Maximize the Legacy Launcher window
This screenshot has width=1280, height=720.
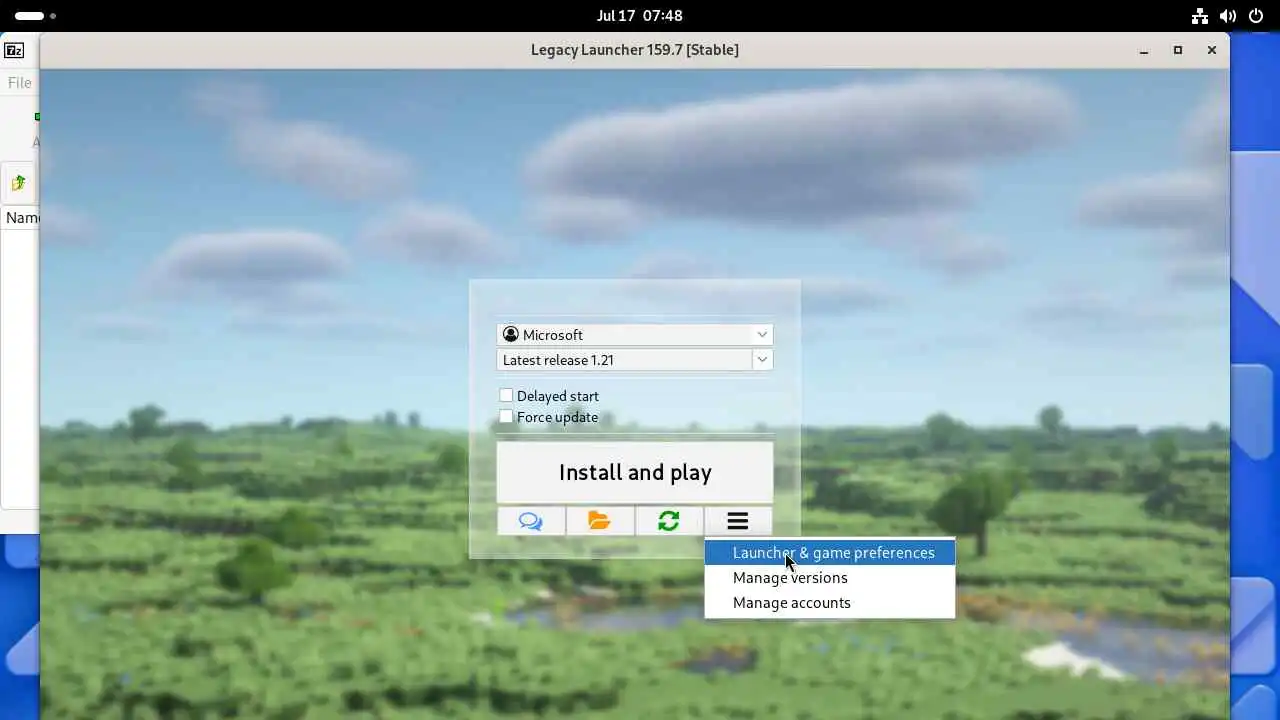point(1178,50)
